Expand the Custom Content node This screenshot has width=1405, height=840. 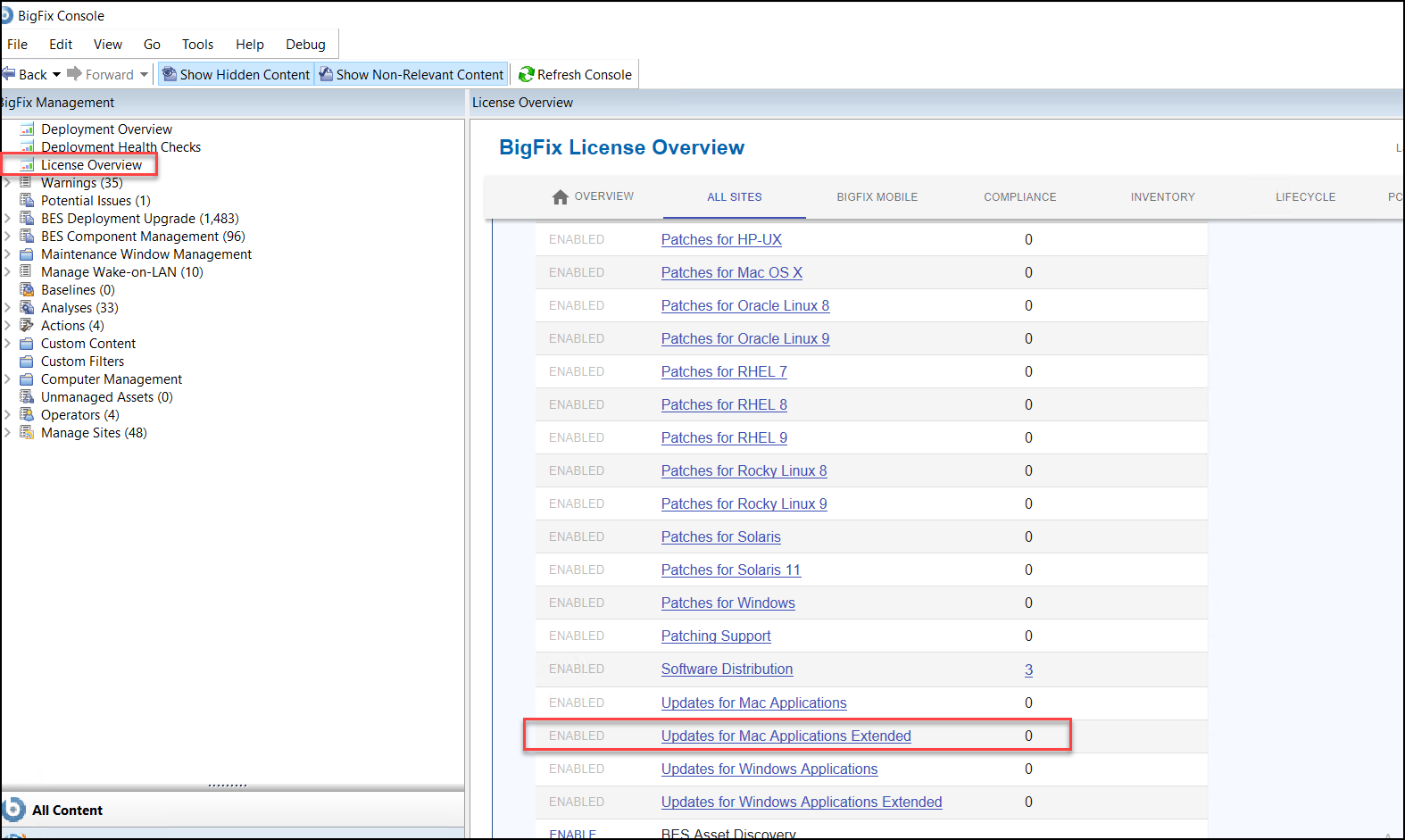pyautogui.click(x=7, y=344)
